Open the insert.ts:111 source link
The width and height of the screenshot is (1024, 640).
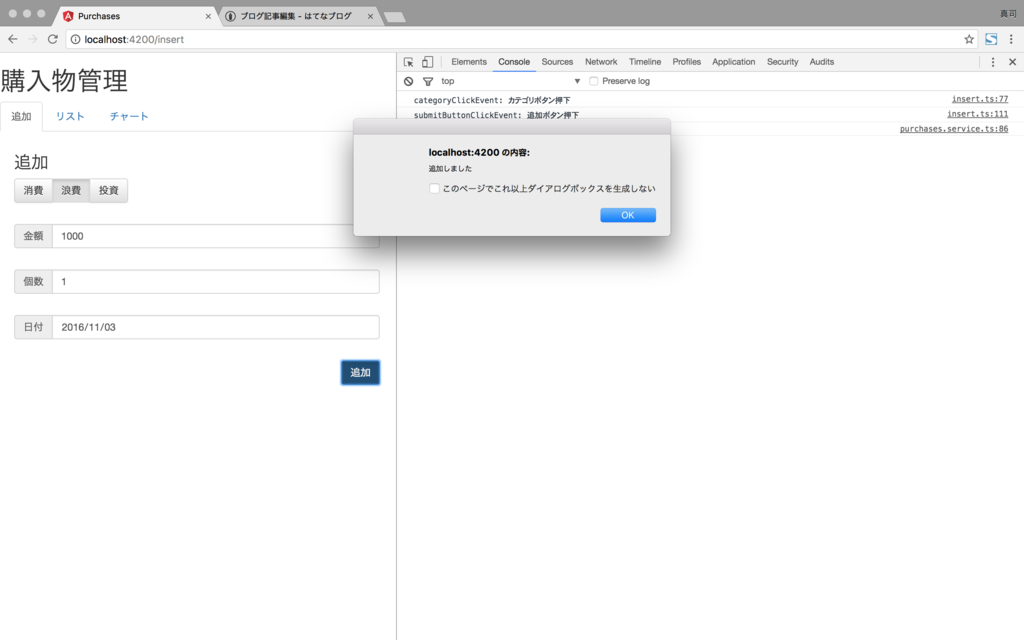click(978, 114)
